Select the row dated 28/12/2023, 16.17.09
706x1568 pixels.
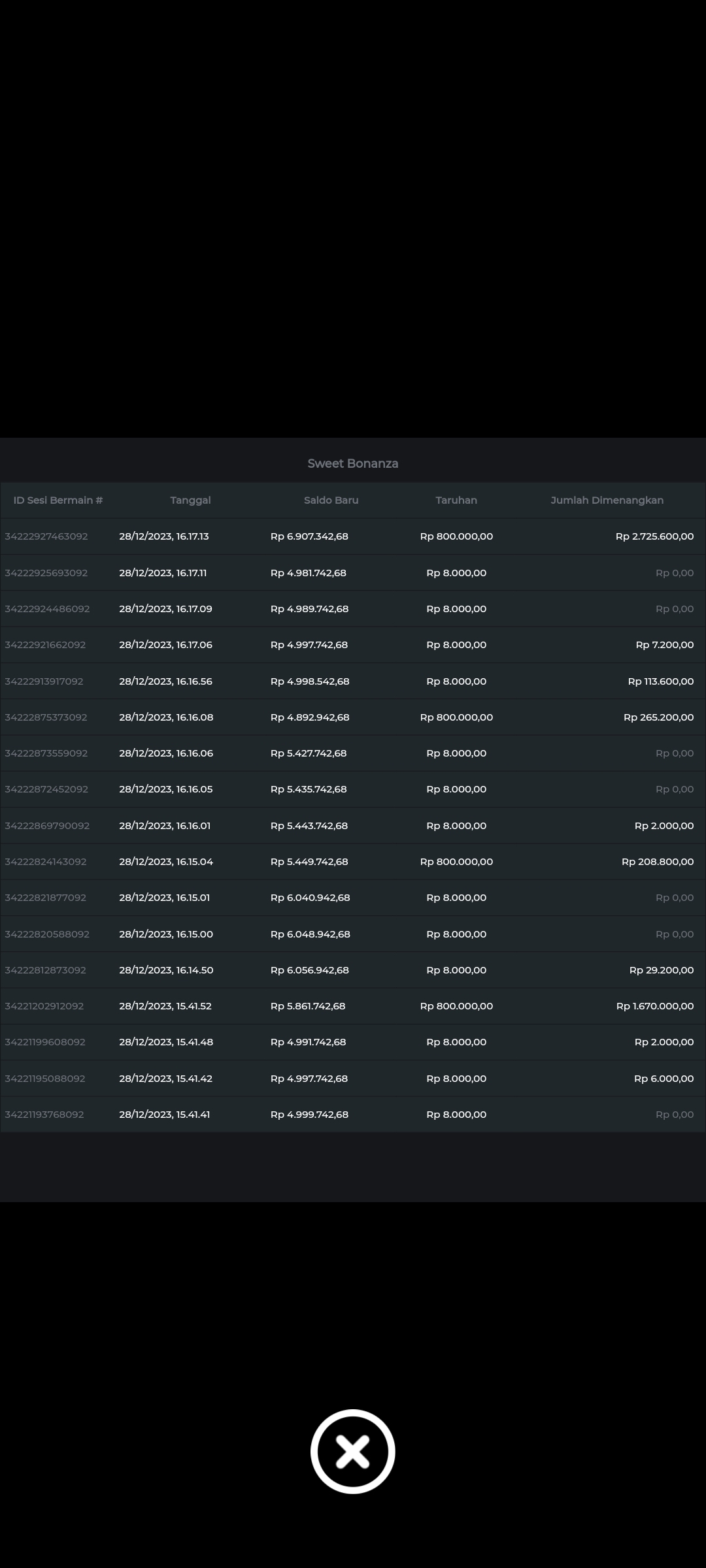tap(165, 609)
